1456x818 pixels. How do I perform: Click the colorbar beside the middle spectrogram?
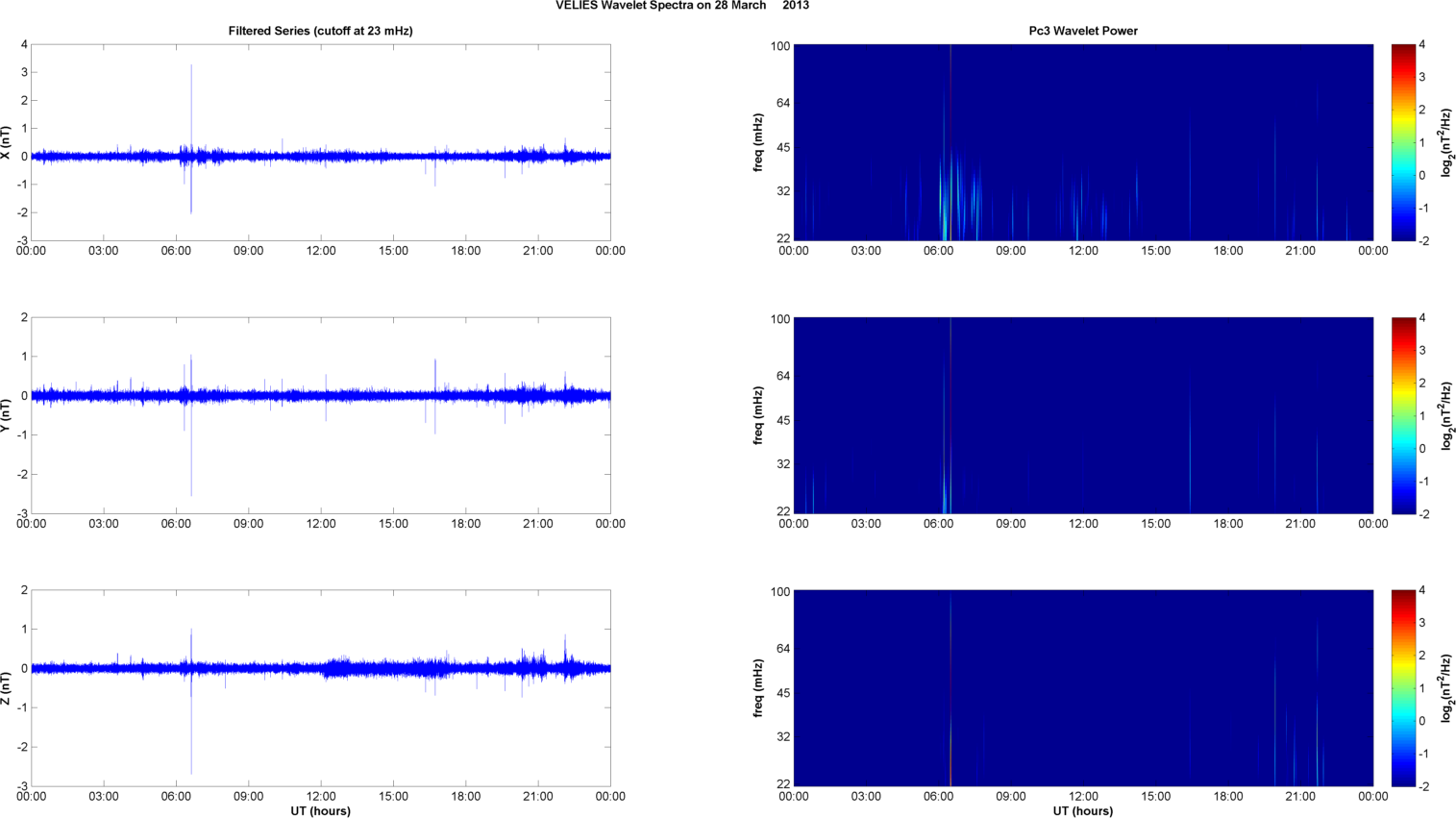point(1403,415)
